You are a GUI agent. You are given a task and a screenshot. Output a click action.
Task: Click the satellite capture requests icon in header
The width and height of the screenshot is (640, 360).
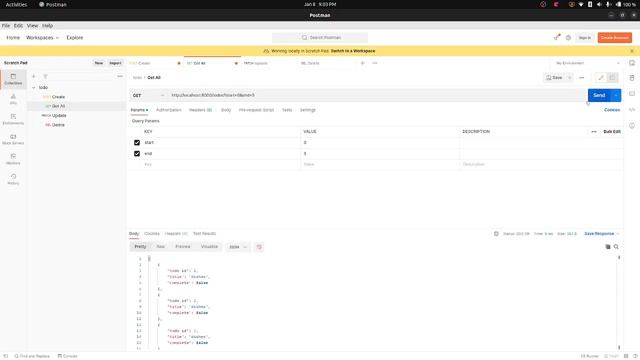point(557,37)
